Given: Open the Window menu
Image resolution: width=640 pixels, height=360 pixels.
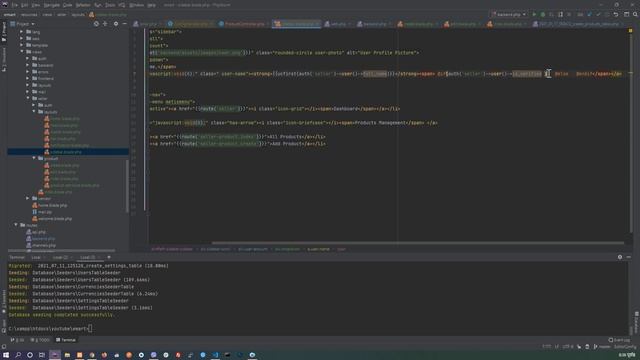Looking at the screenshot, I should pyautogui.click(x=136, y=5).
